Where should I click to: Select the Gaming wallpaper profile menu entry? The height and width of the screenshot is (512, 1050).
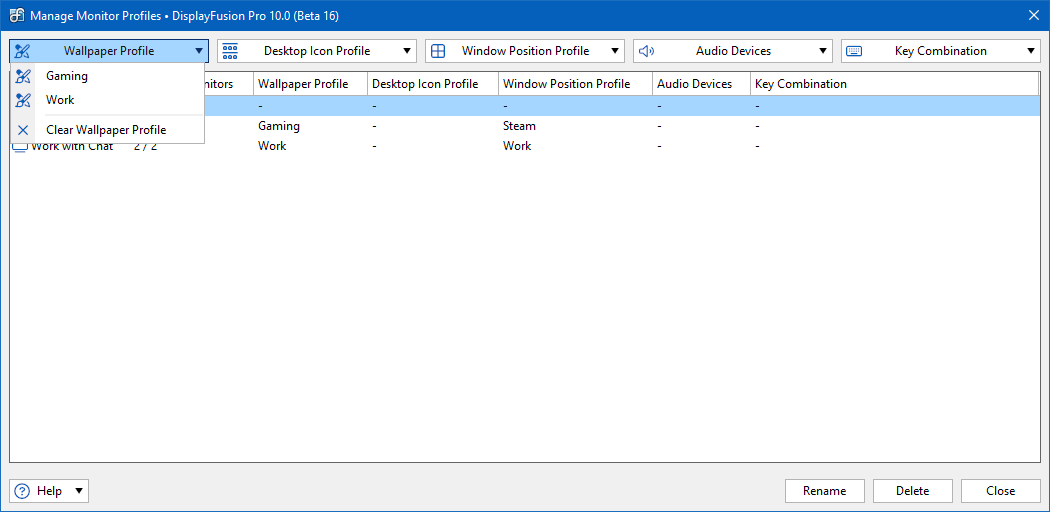pos(107,76)
